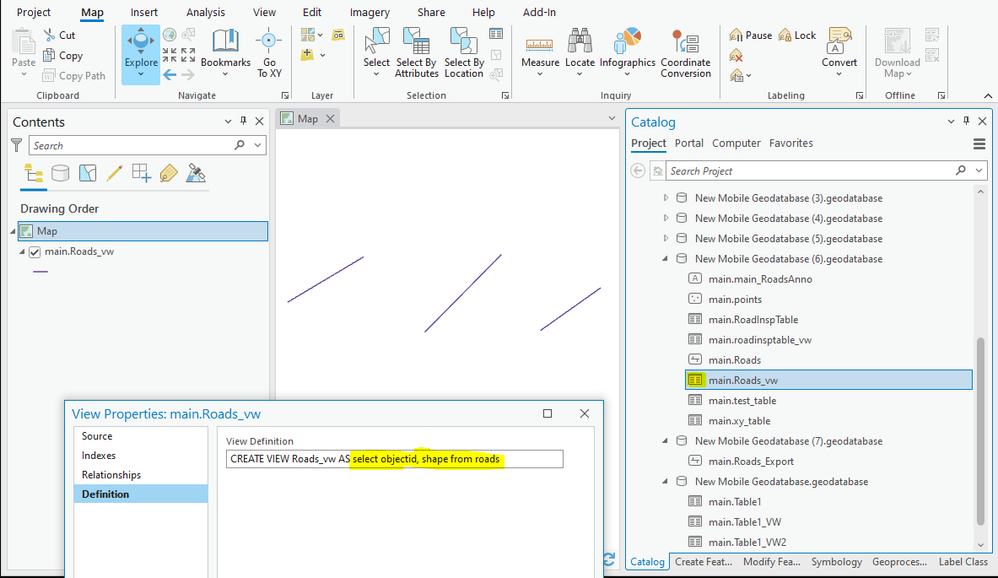This screenshot has height=578, width=998.
Task: Switch Contents to List By Drawing Order
Action: [33, 173]
